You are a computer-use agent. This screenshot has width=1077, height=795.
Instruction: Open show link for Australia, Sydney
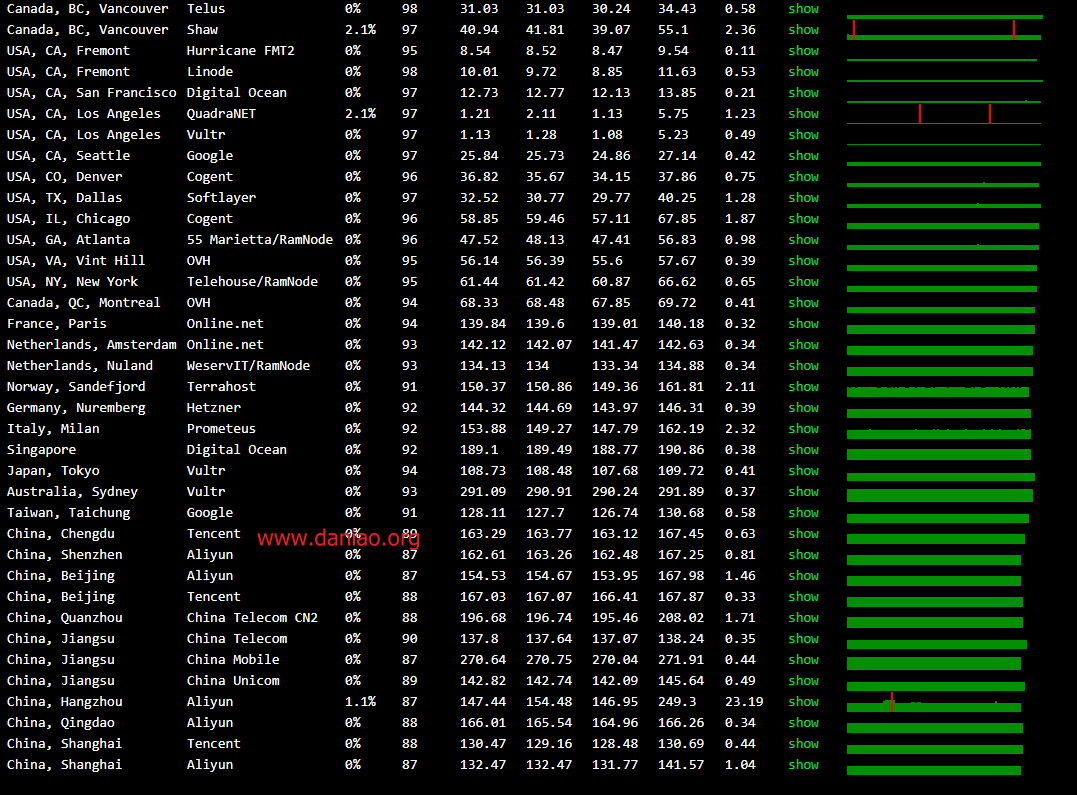803,491
